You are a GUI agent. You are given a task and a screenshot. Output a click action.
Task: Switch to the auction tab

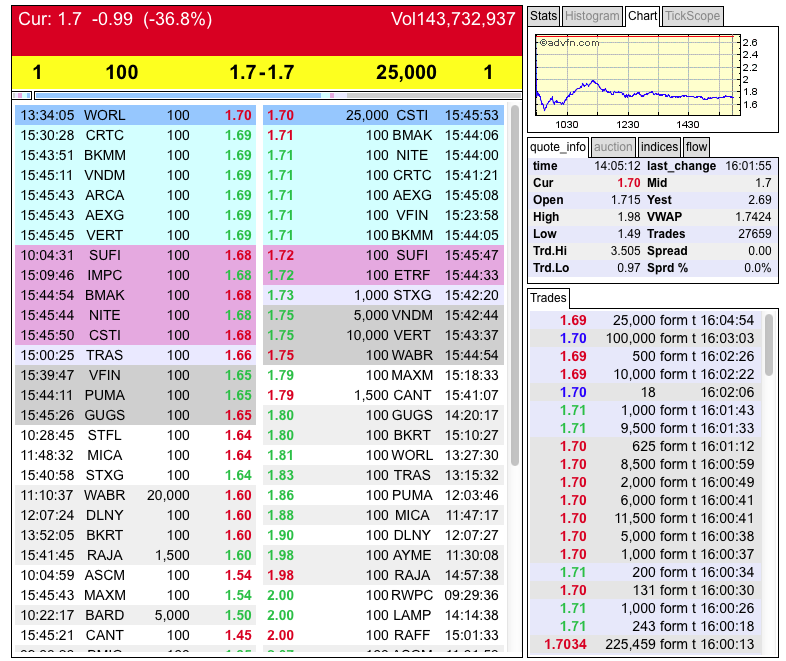coord(613,147)
